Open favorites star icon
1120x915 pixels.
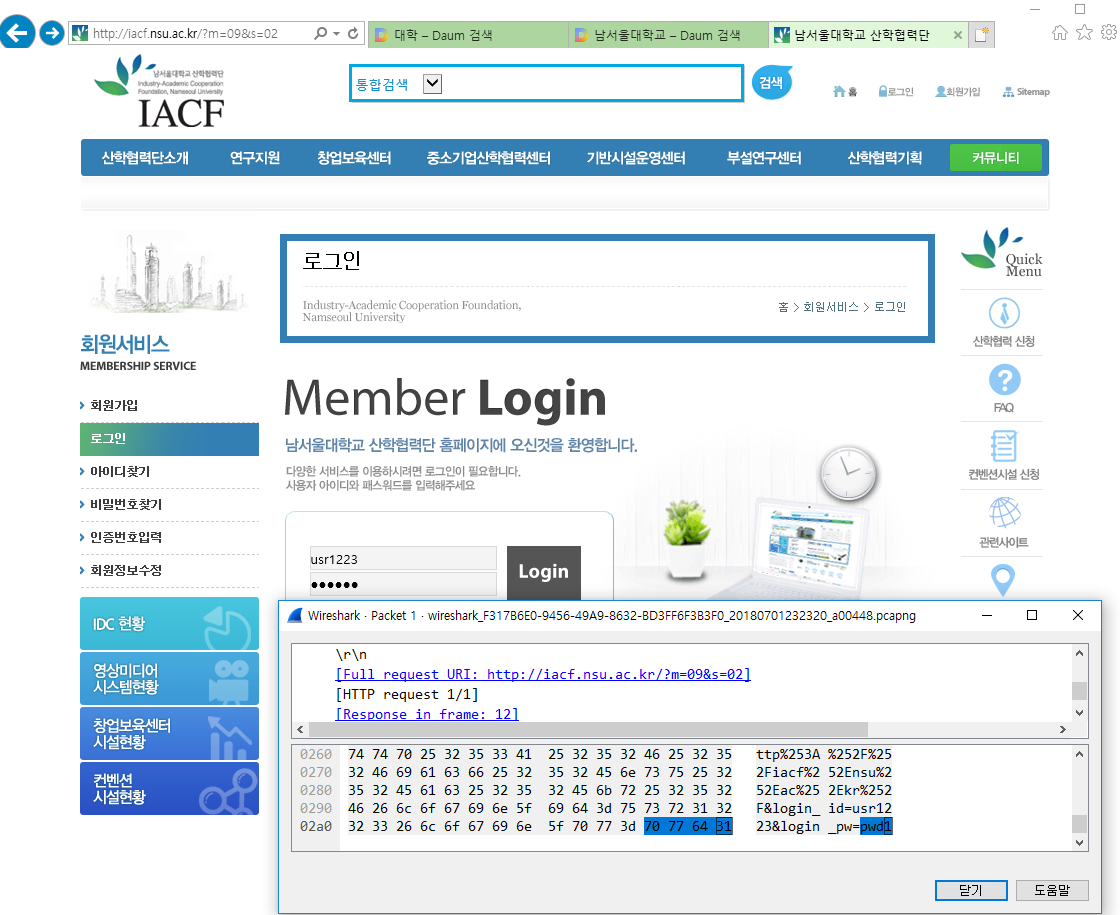coord(1084,32)
